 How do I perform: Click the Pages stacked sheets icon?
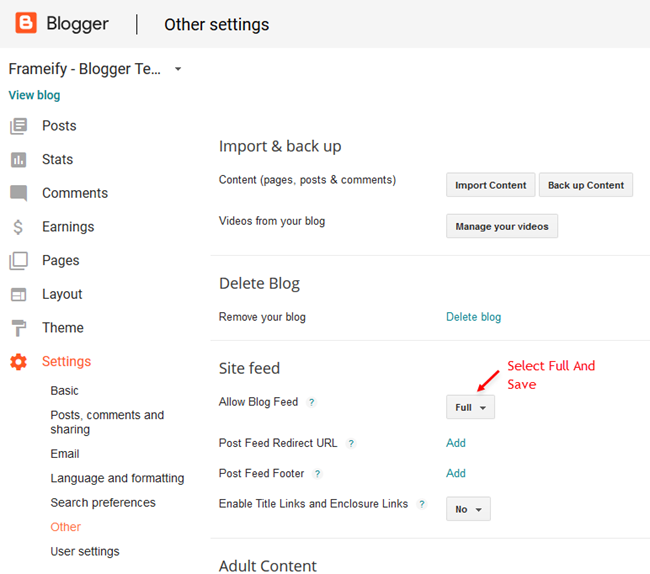coord(19,261)
